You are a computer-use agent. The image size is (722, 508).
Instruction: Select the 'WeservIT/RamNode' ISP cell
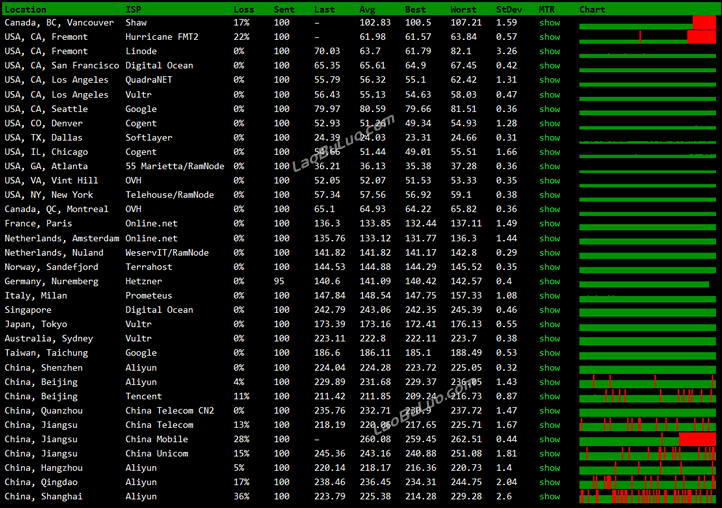(x=167, y=252)
